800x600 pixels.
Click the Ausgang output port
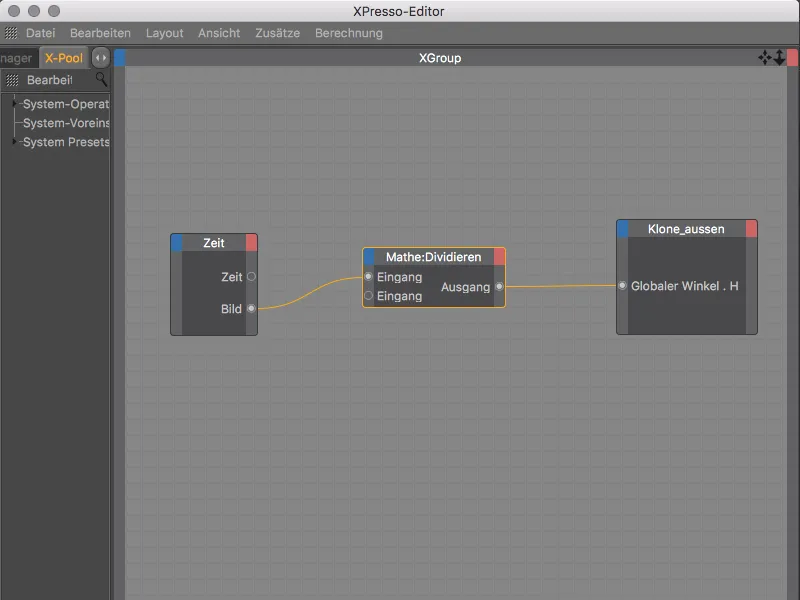tap(499, 287)
